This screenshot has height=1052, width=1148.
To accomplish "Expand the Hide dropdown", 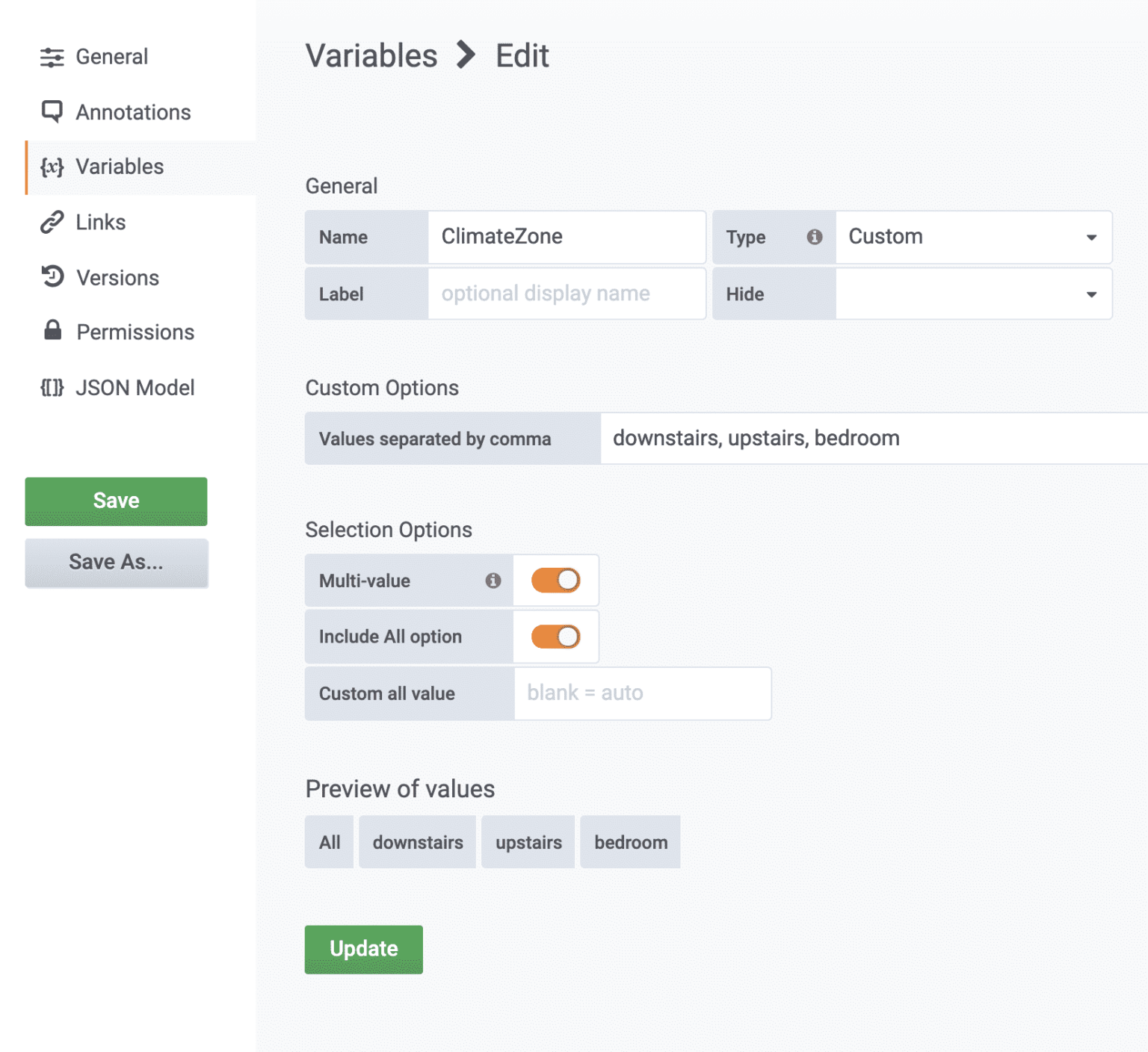I will point(972,294).
